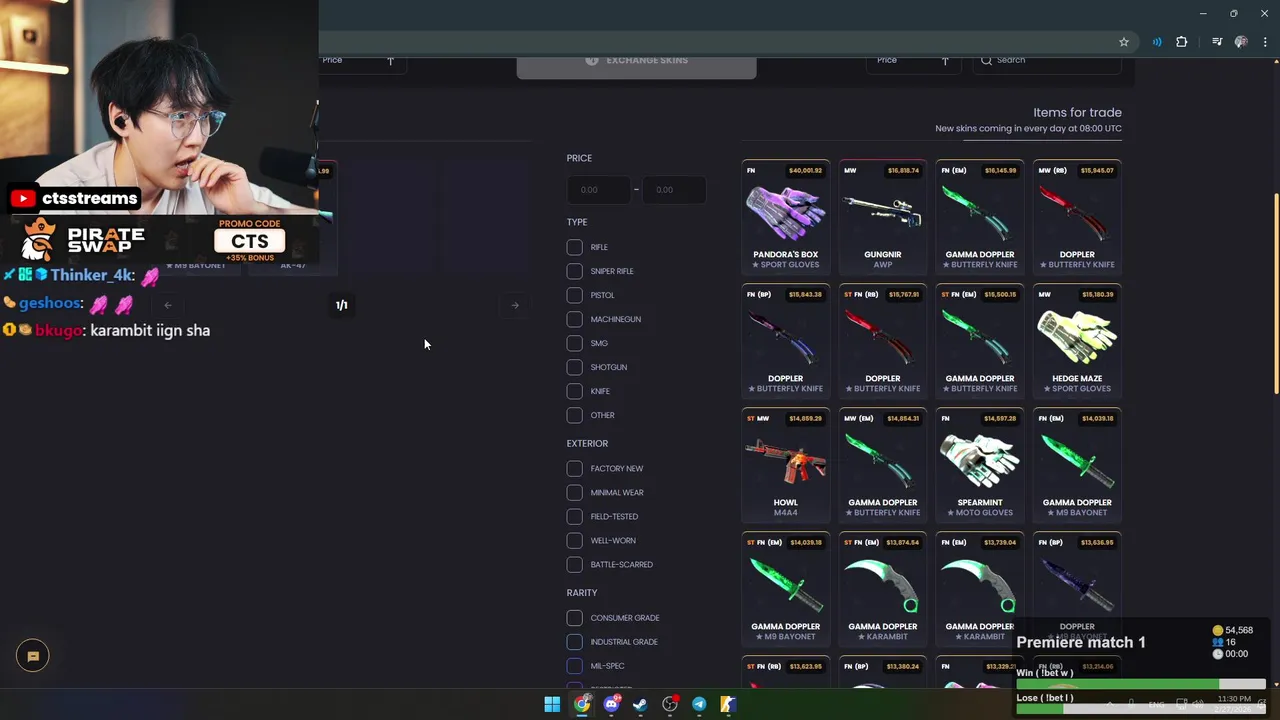The width and height of the screenshot is (1280, 720).
Task: Enable the Consumer Grade rarity checkbox
Action: pos(574,618)
